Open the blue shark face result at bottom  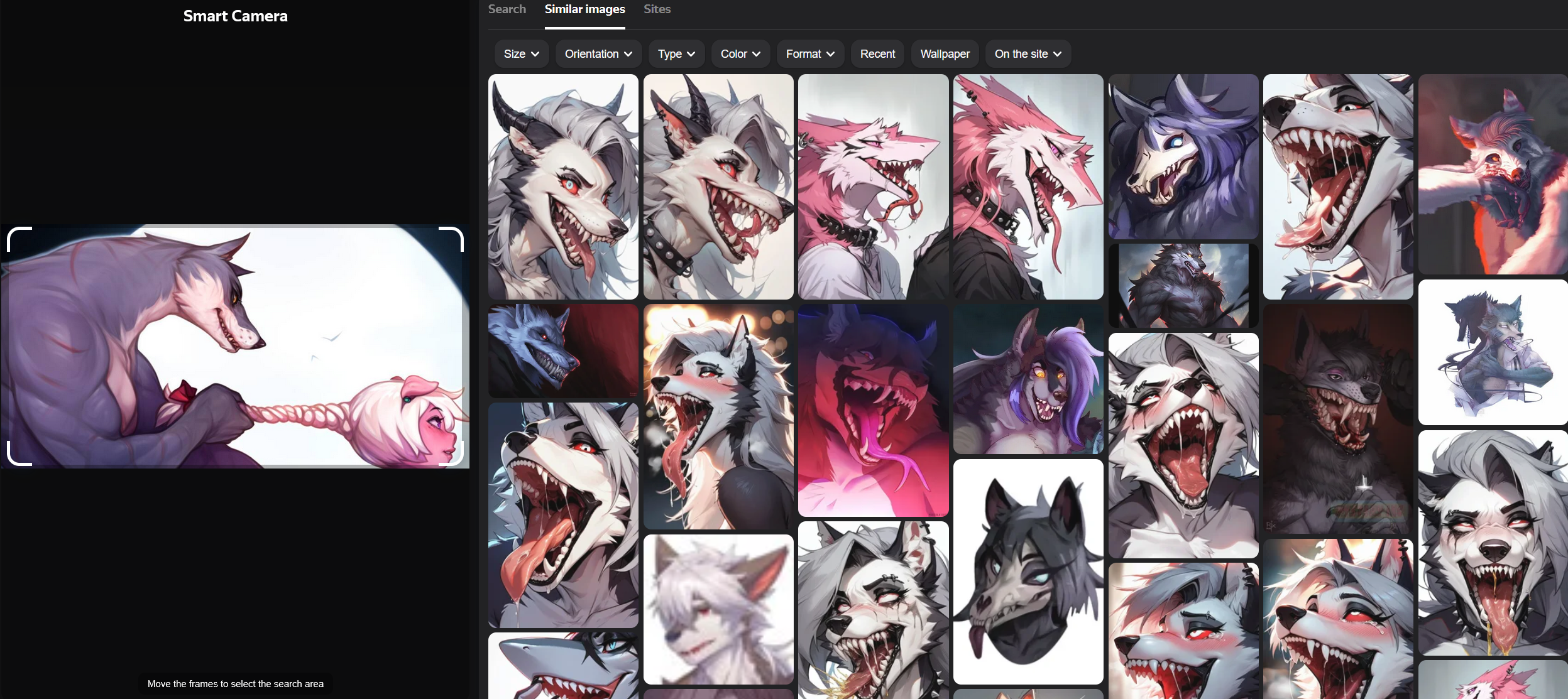pos(563,666)
